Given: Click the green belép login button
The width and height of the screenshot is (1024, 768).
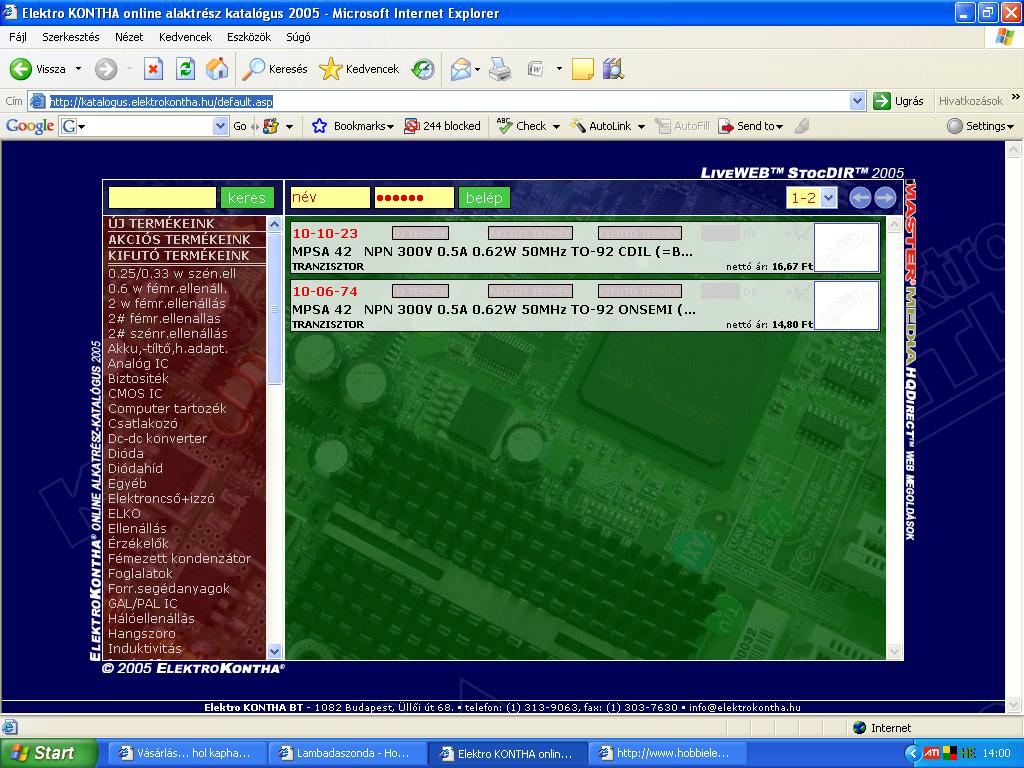Looking at the screenshot, I should (484, 198).
